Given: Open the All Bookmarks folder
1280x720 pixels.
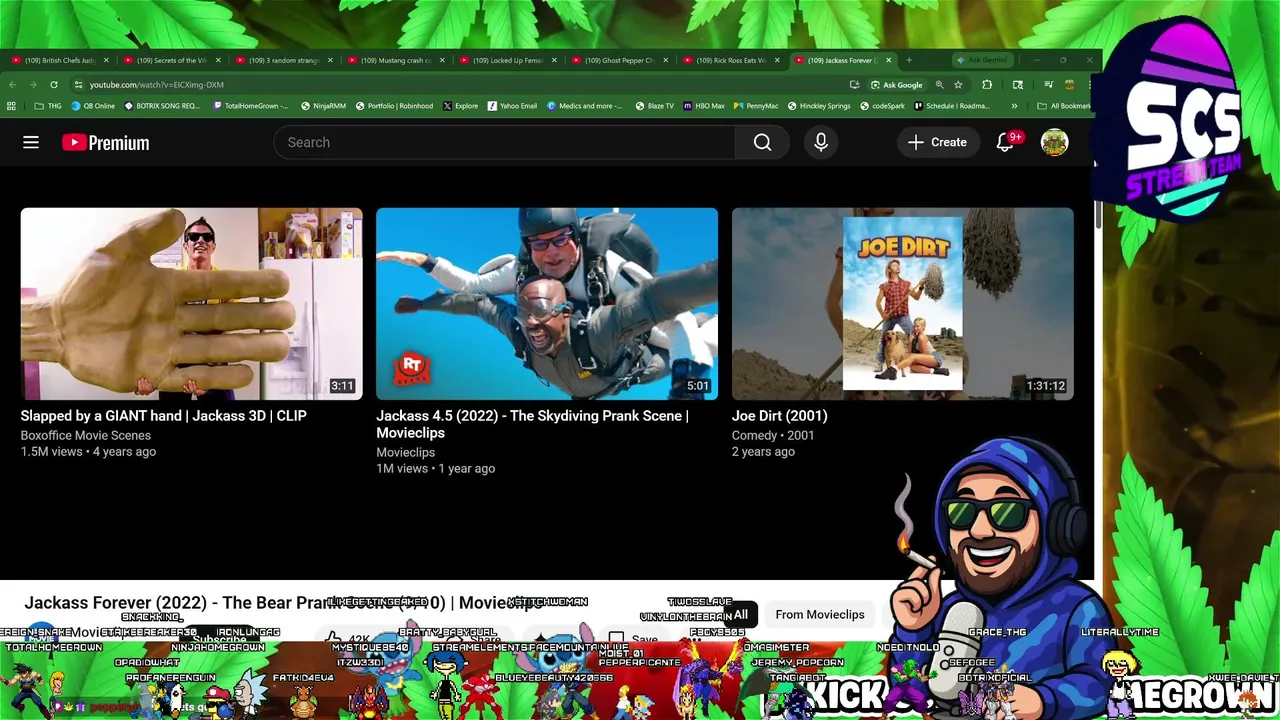Looking at the screenshot, I should tap(1063, 106).
